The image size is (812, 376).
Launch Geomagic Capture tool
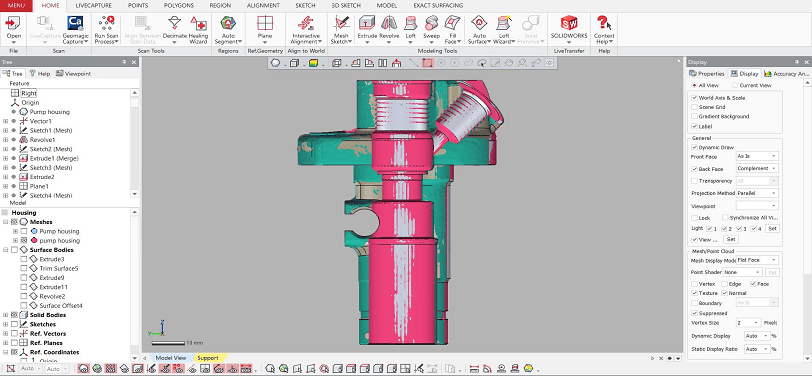point(76,30)
